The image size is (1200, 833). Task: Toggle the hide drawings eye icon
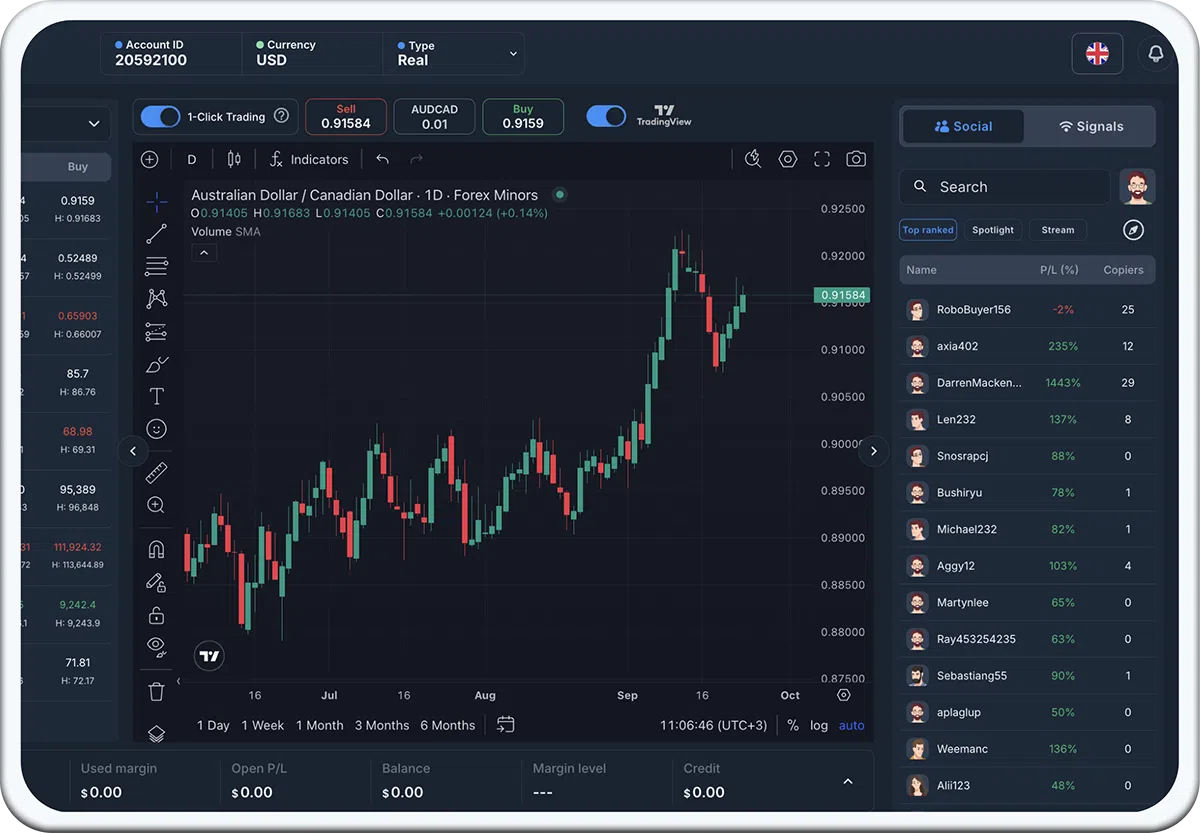click(x=156, y=647)
